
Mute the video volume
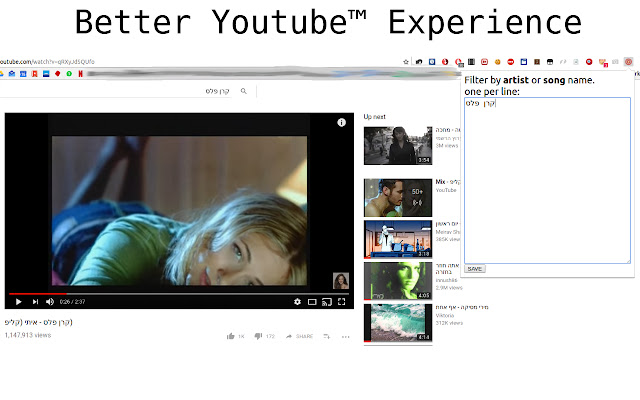(50, 302)
